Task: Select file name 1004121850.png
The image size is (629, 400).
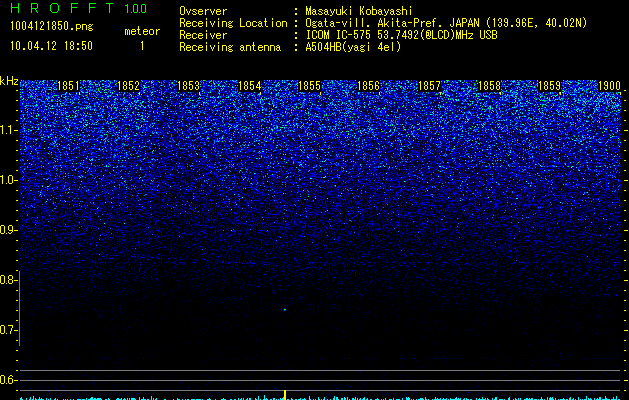Action: coord(52,26)
